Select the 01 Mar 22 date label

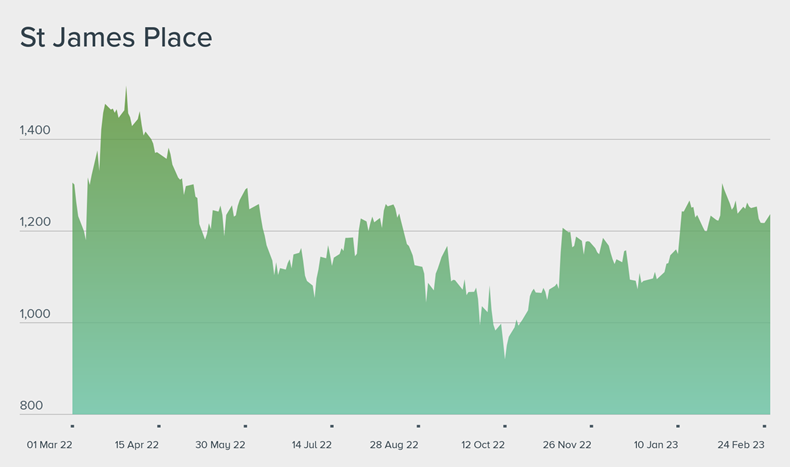49,445
